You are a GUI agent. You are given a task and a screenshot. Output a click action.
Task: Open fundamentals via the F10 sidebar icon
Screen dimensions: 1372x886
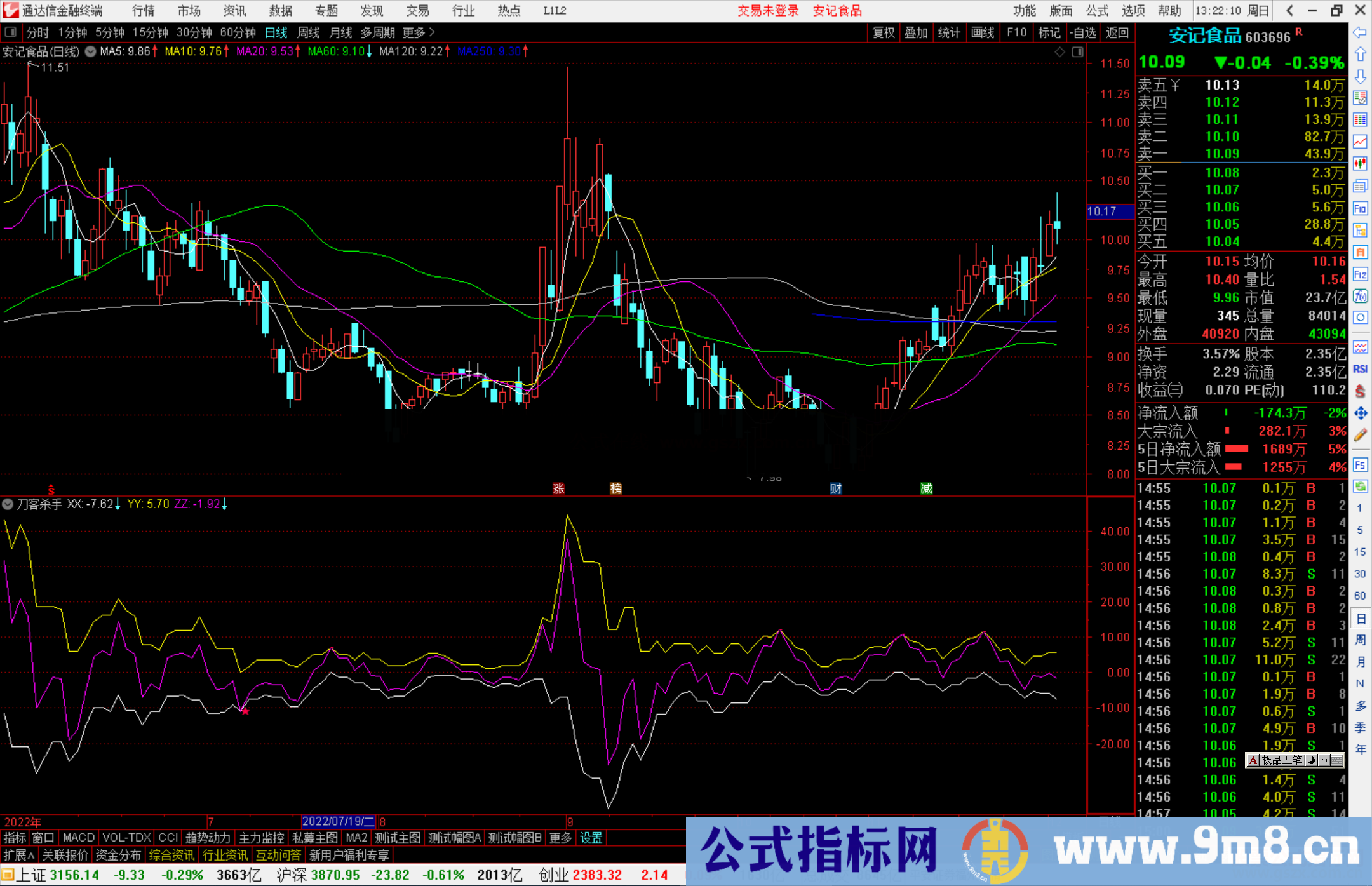coord(1361,208)
